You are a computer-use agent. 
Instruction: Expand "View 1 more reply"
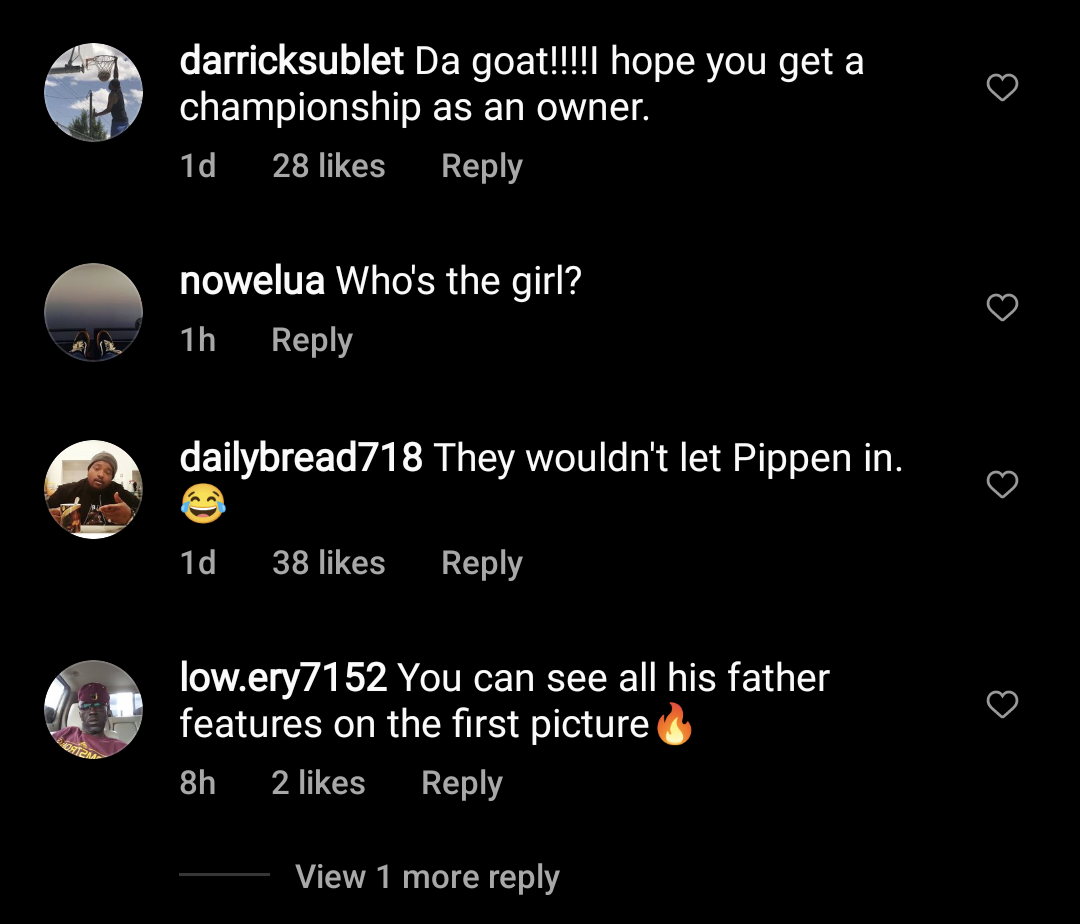(x=427, y=877)
